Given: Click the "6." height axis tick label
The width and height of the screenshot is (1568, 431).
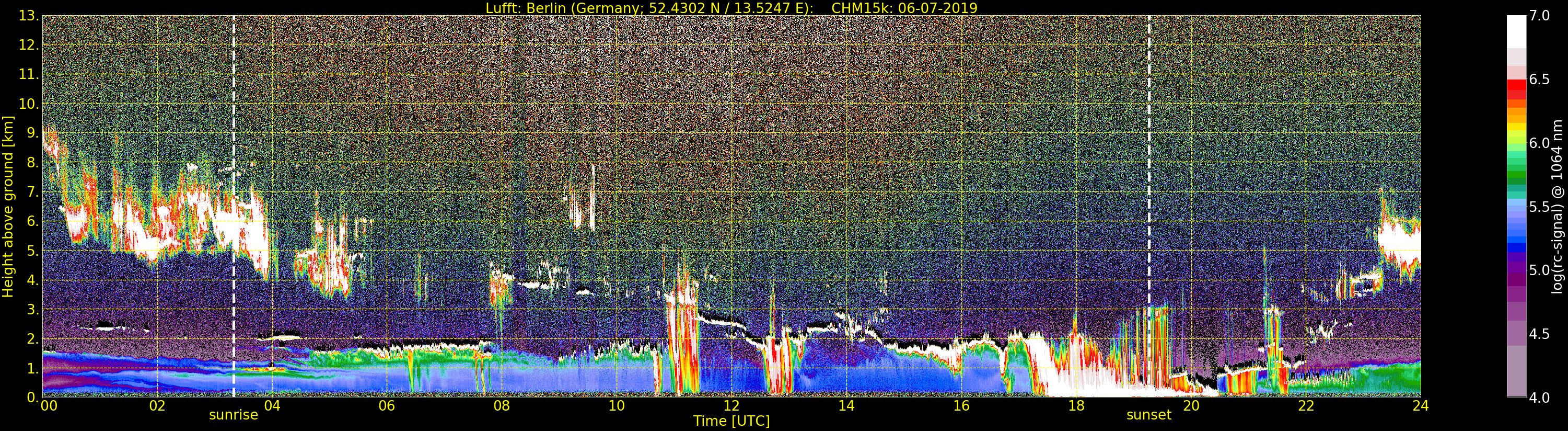Looking at the screenshot, I should click(x=33, y=221).
